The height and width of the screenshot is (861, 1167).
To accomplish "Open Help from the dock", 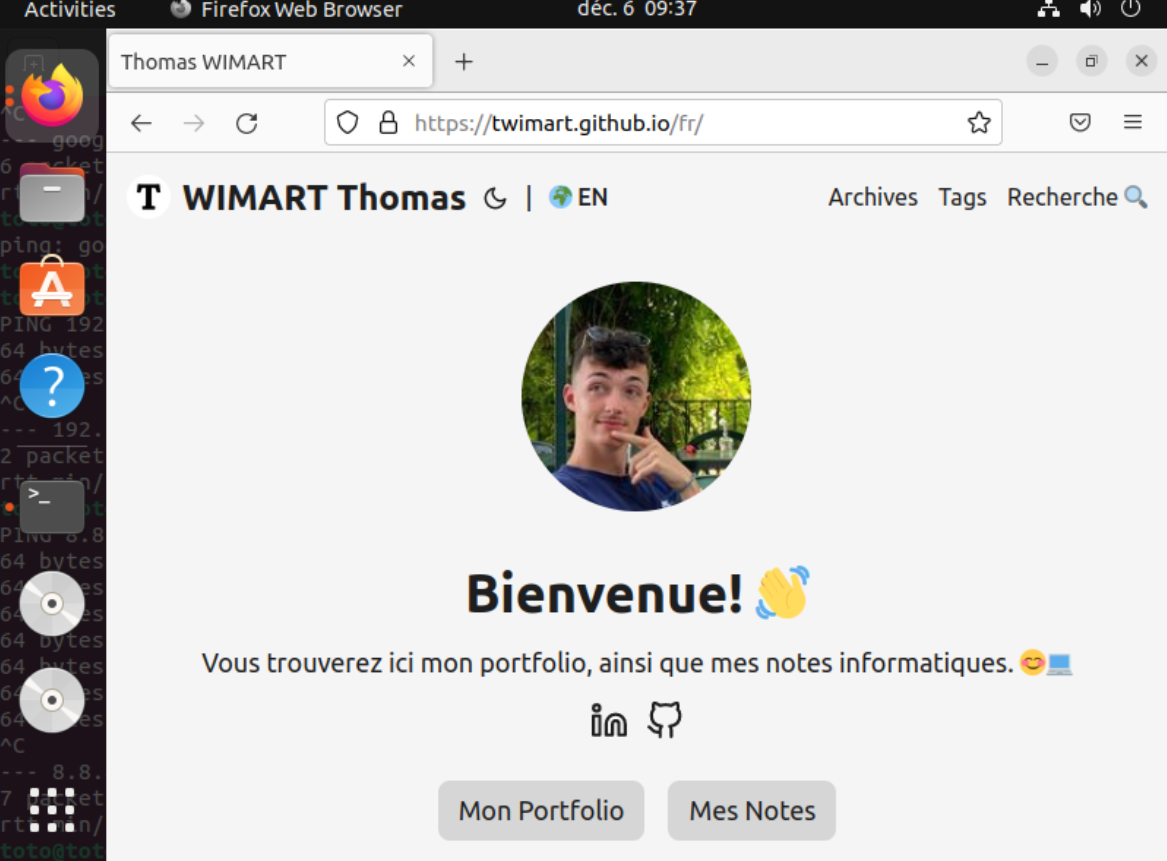I will pos(52,385).
